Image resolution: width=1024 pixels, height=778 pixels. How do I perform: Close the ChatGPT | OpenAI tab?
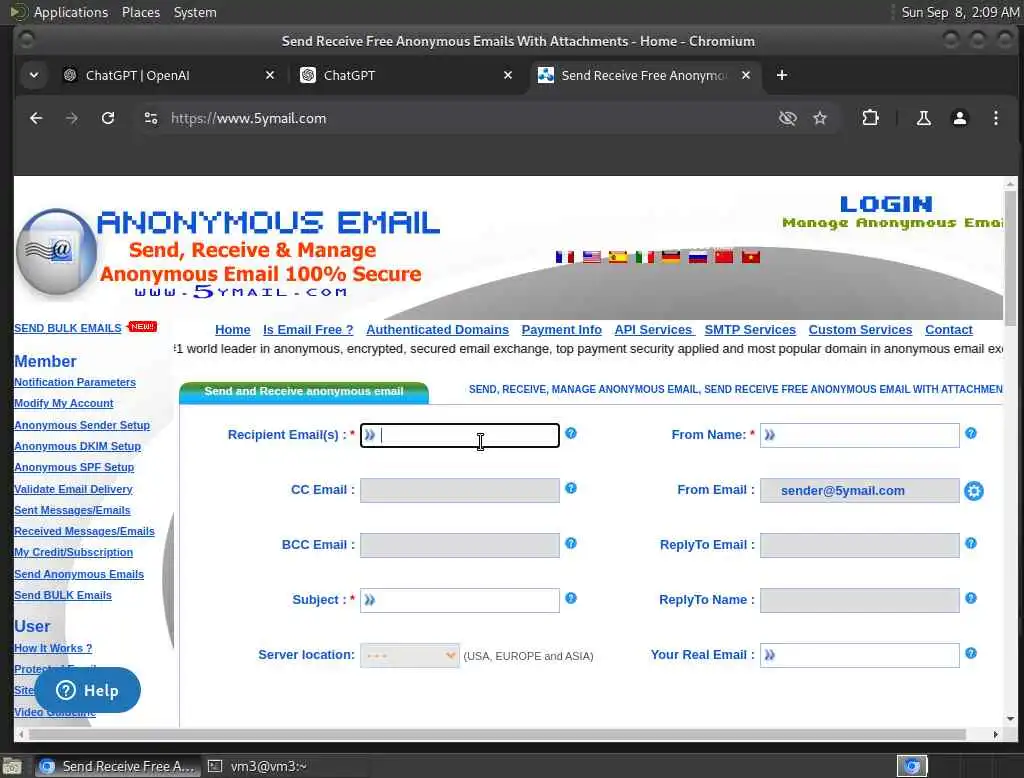(x=270, y=75)
